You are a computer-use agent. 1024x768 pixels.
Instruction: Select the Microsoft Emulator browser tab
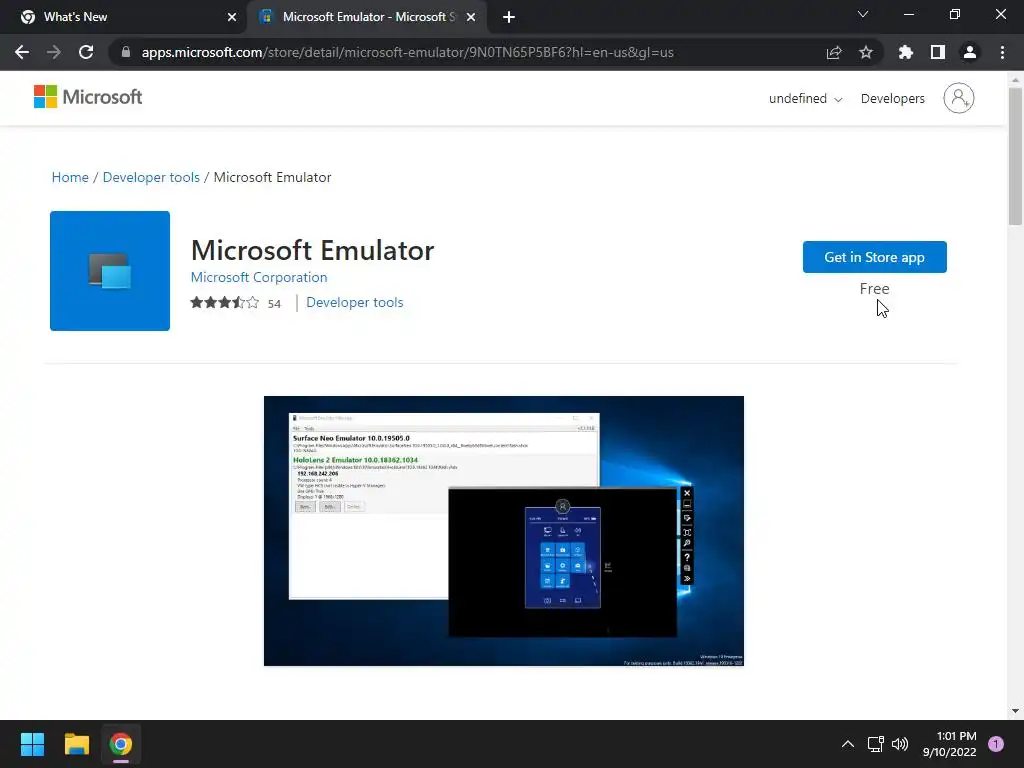tap(367, 17)
